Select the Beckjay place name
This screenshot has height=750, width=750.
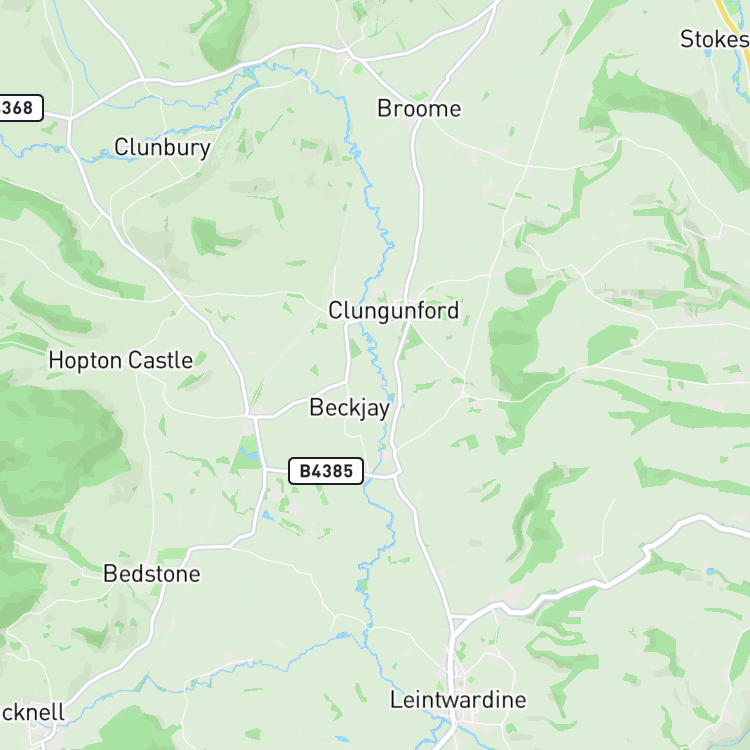pyautogui.click(x=350, y=408)
